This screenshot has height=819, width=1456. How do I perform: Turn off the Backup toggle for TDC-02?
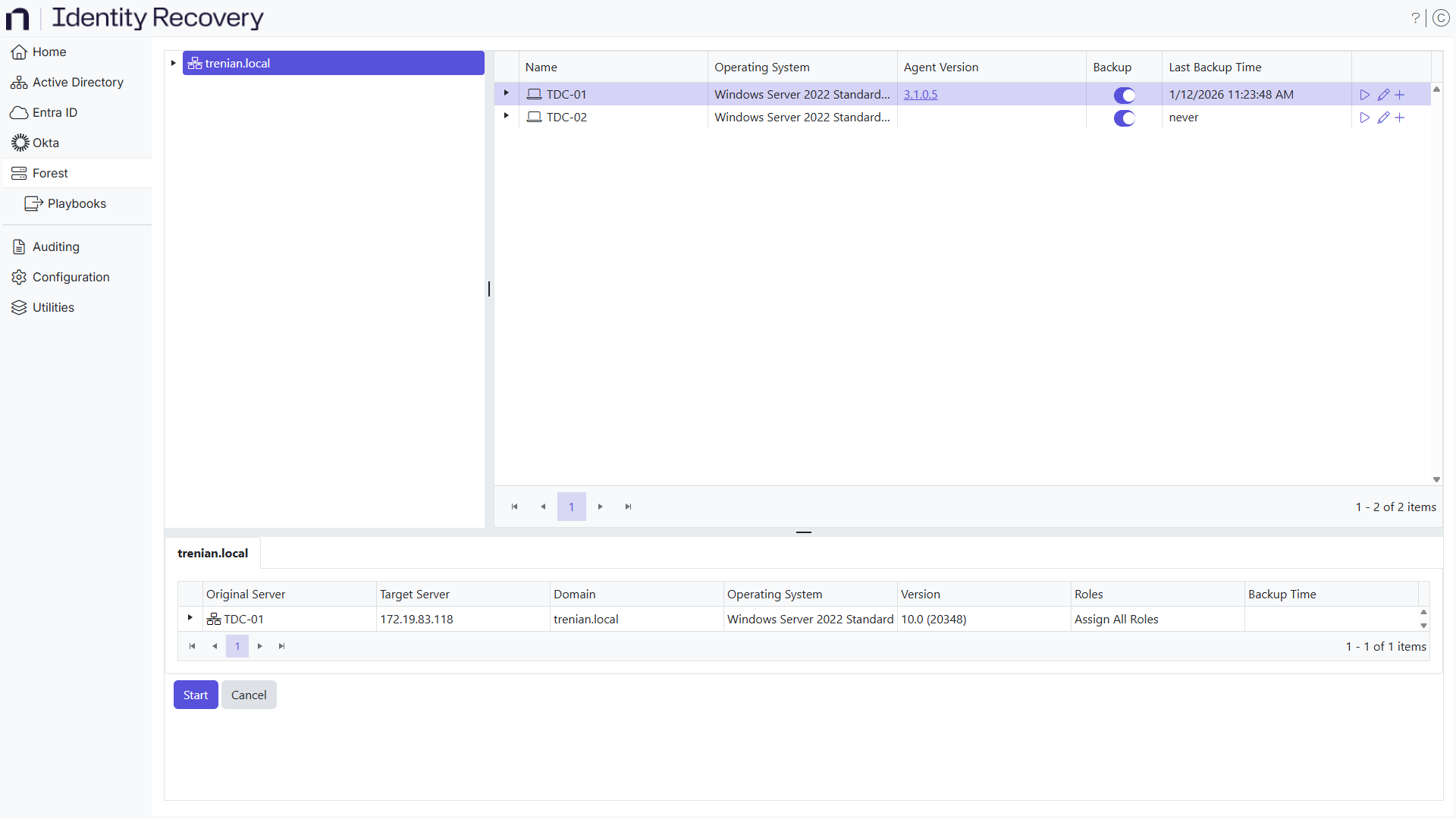[1125, 118]
